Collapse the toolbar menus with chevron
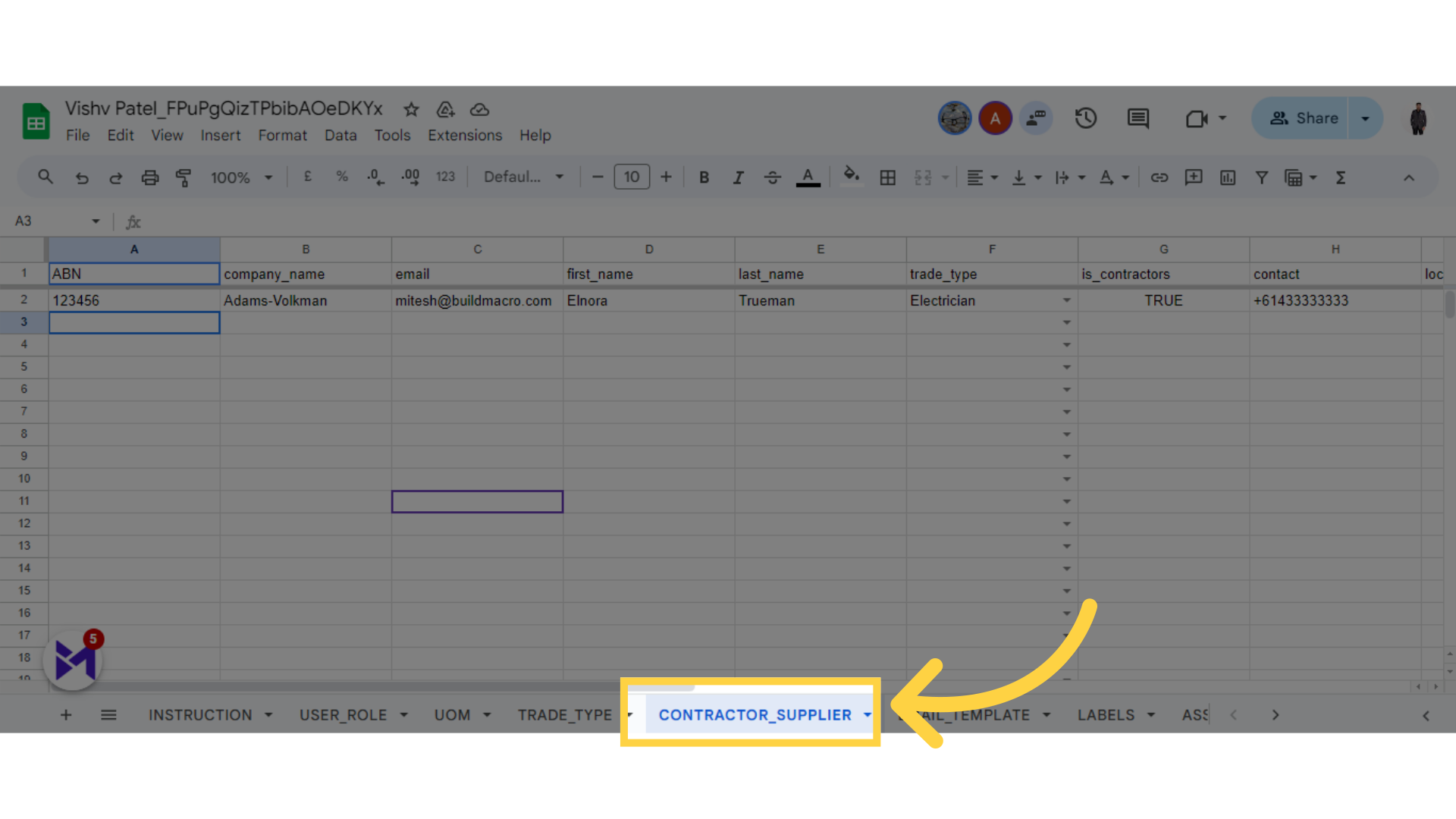This screenshot has width=1456, height=819. pos(1409,177)
